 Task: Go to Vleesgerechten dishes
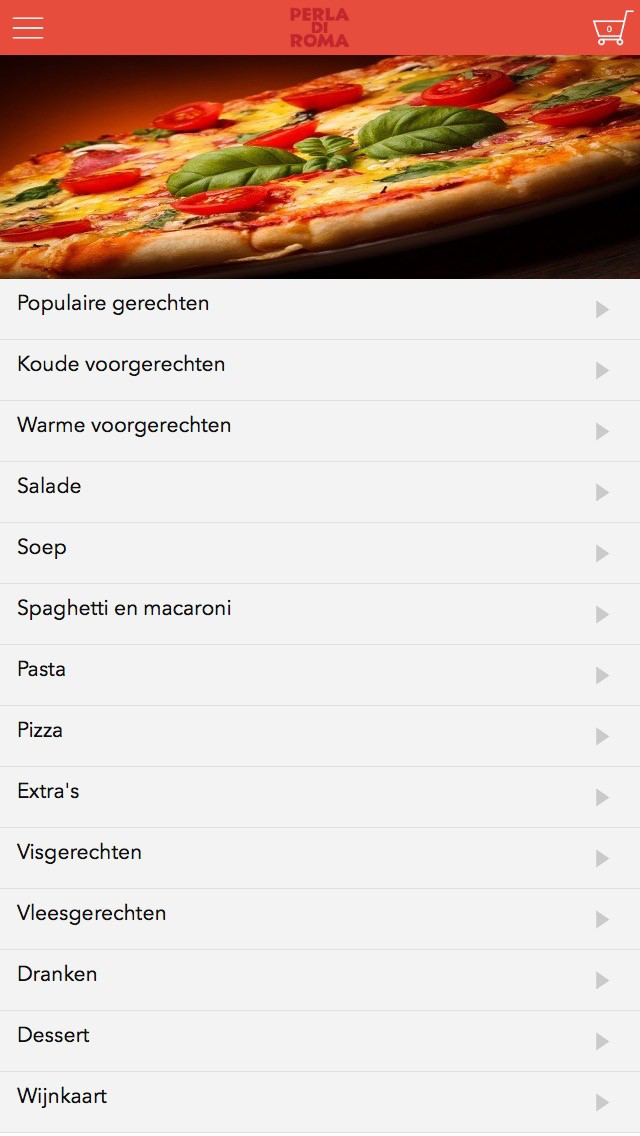(x=320, y=919)
